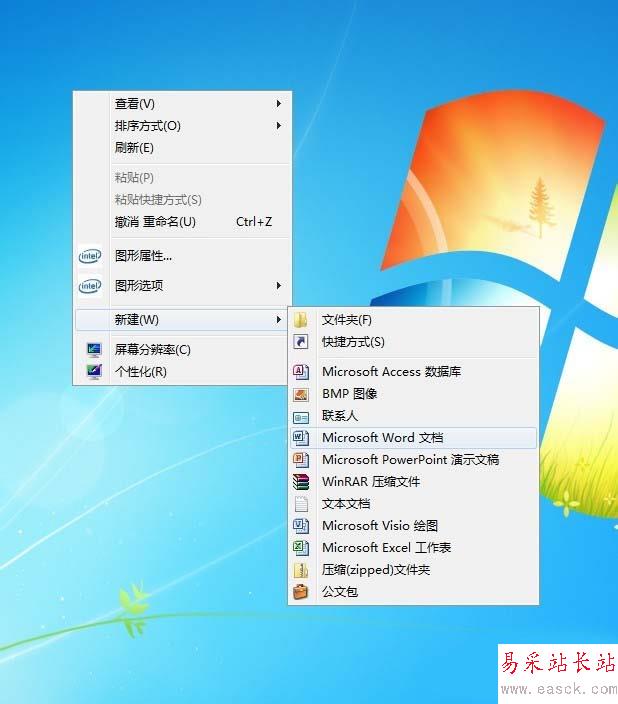Click the shortcut arrow icon beside 快捷方式(S)
Screen dimensions: 618x704
tap(301, 342)
